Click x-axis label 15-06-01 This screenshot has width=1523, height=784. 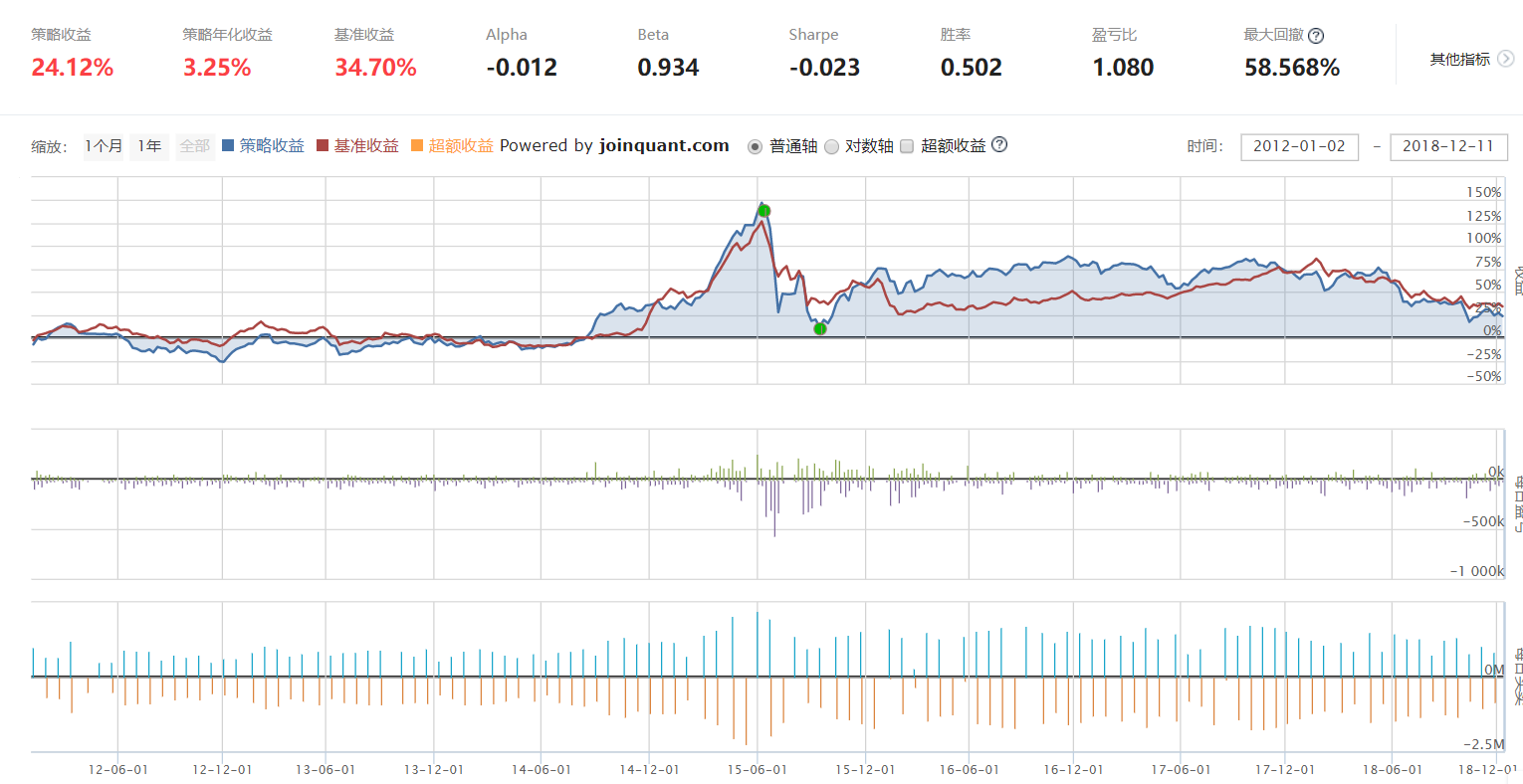point(758,769)
